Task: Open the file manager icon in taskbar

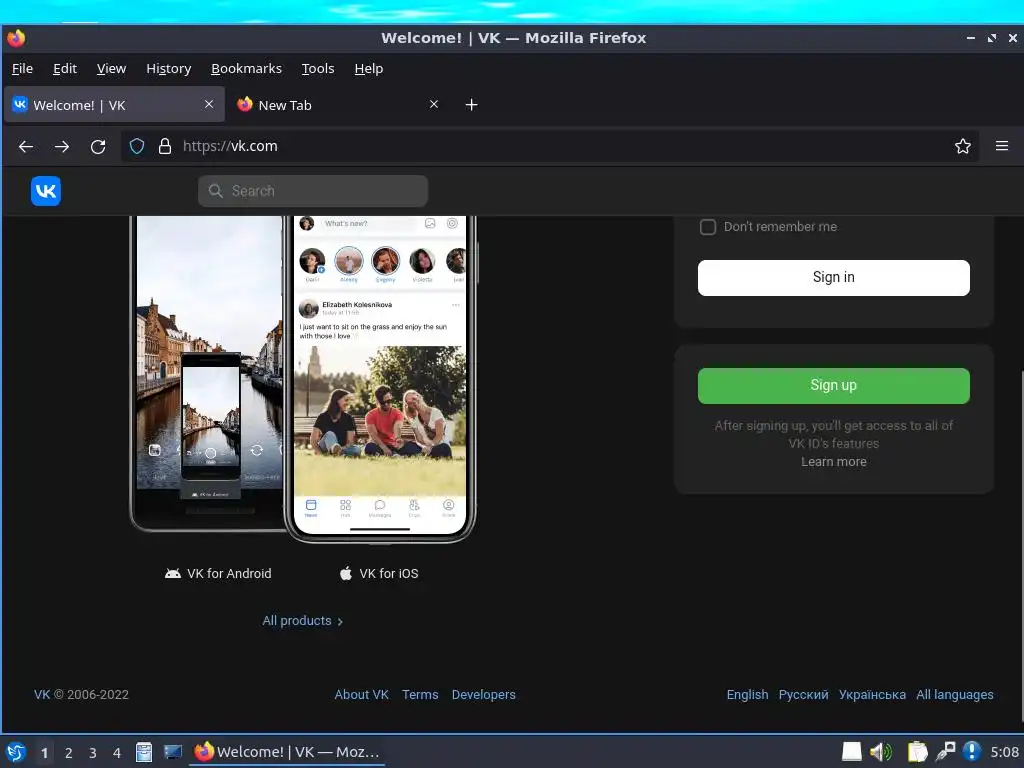Action: 144,752
